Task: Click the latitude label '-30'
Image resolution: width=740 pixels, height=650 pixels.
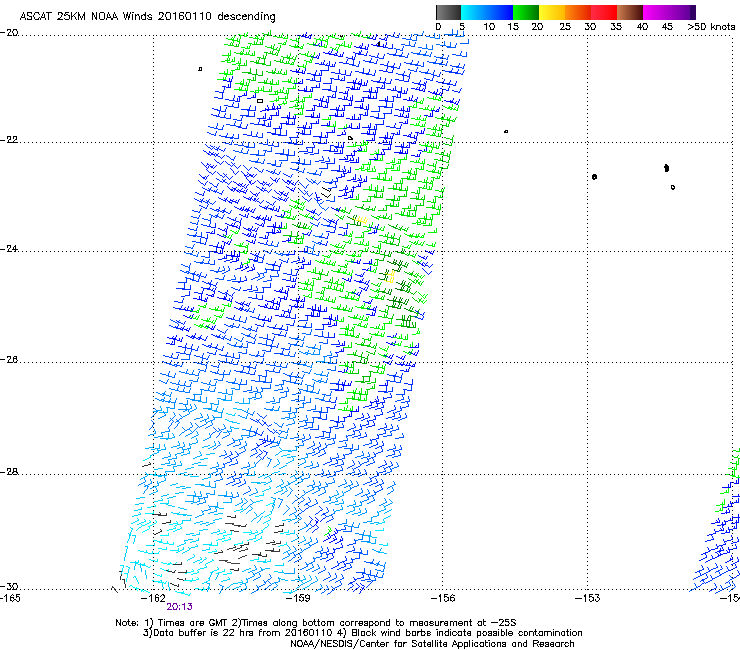Action: pos(9,587)
